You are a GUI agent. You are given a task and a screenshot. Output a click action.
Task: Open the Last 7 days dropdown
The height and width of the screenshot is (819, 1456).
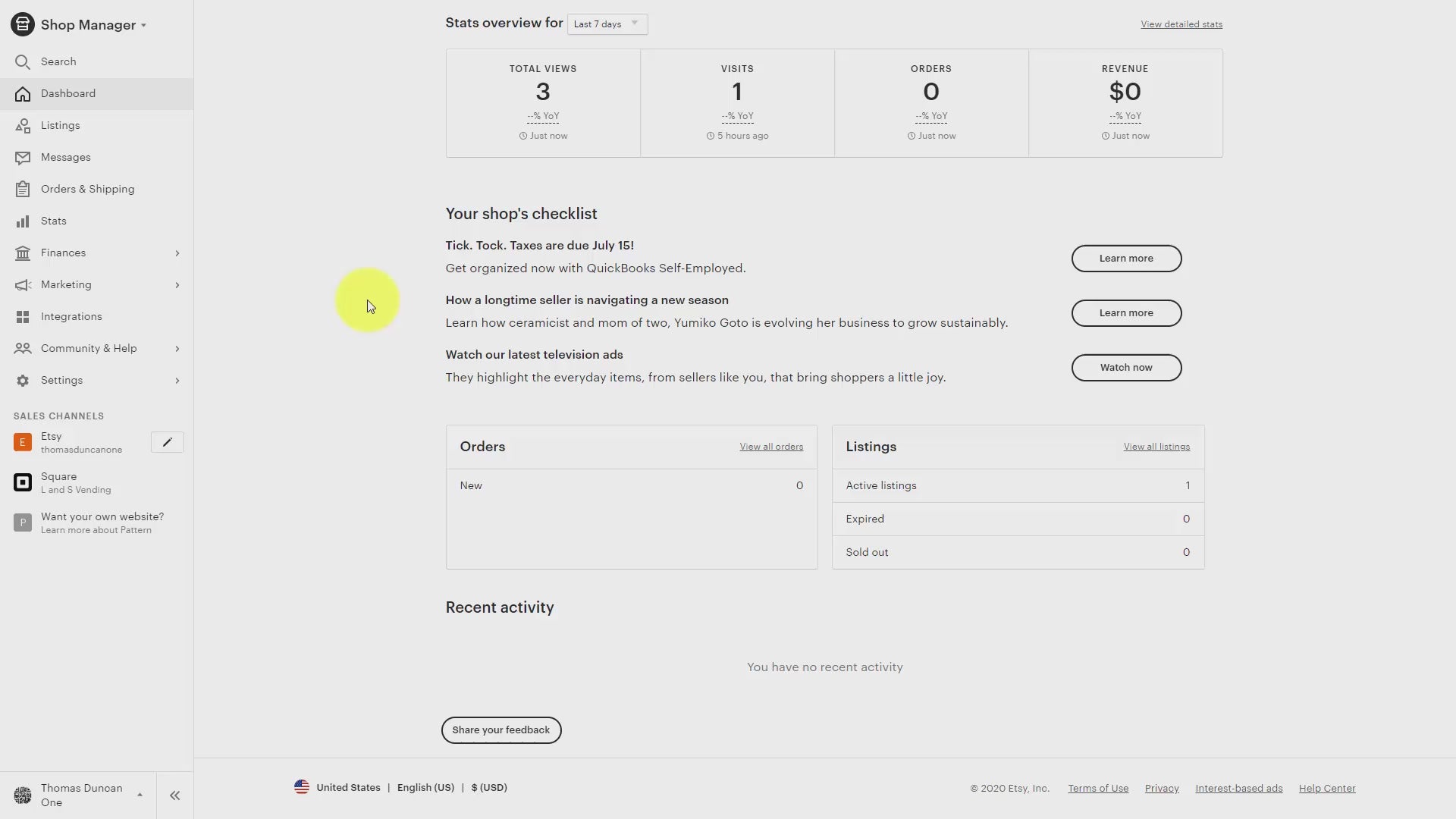607,24
